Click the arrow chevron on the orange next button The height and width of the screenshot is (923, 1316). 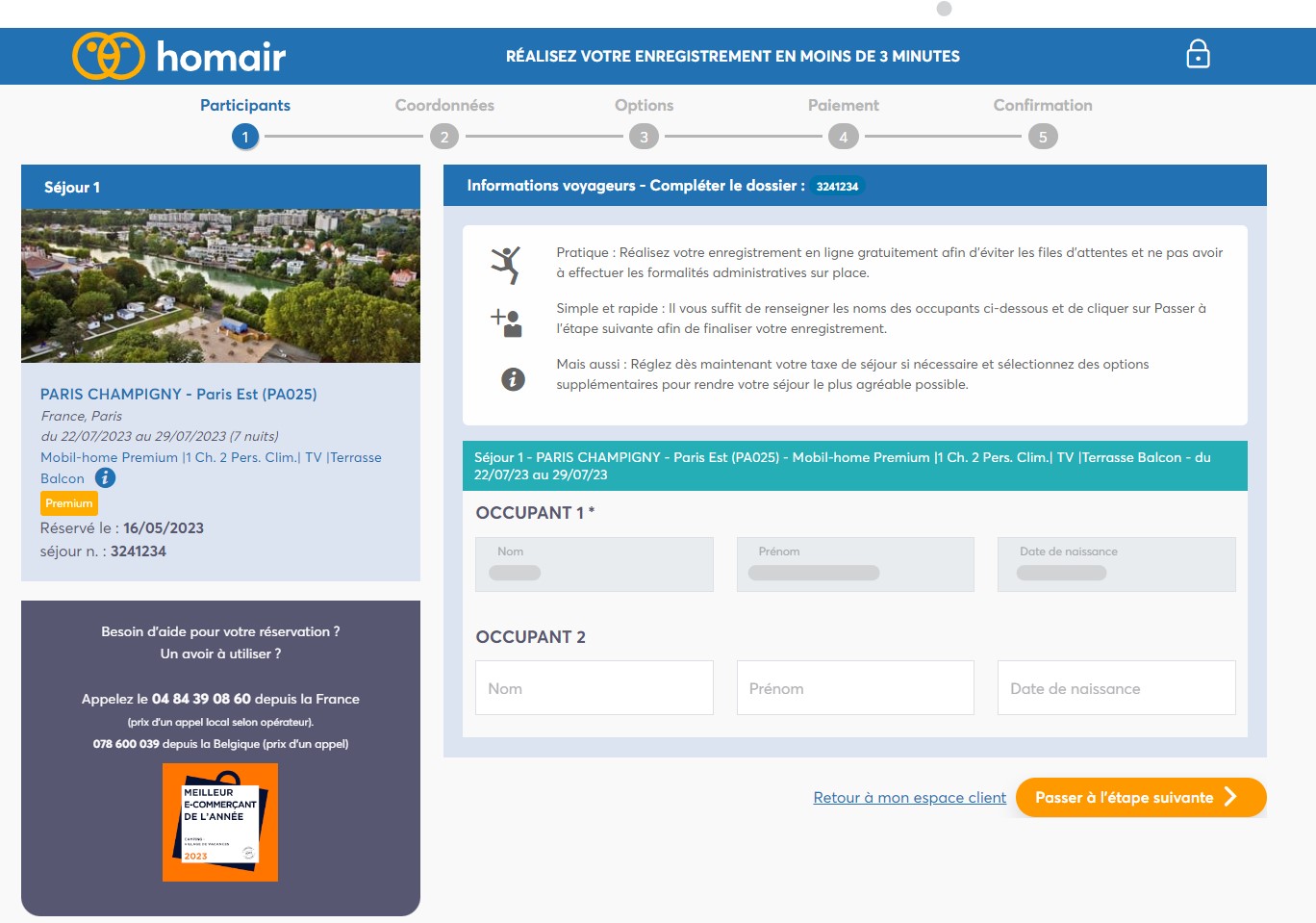click(x=1230, y=797)
